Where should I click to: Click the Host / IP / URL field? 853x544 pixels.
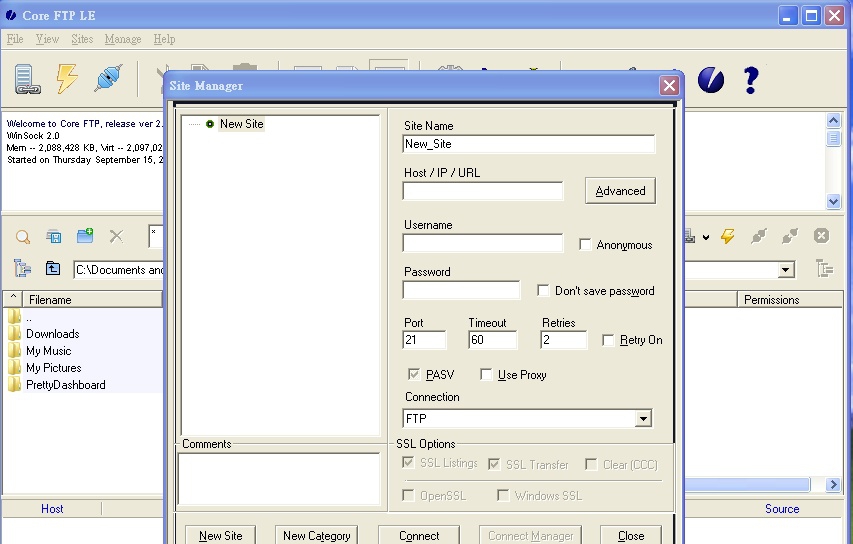[x=483, y=191]
